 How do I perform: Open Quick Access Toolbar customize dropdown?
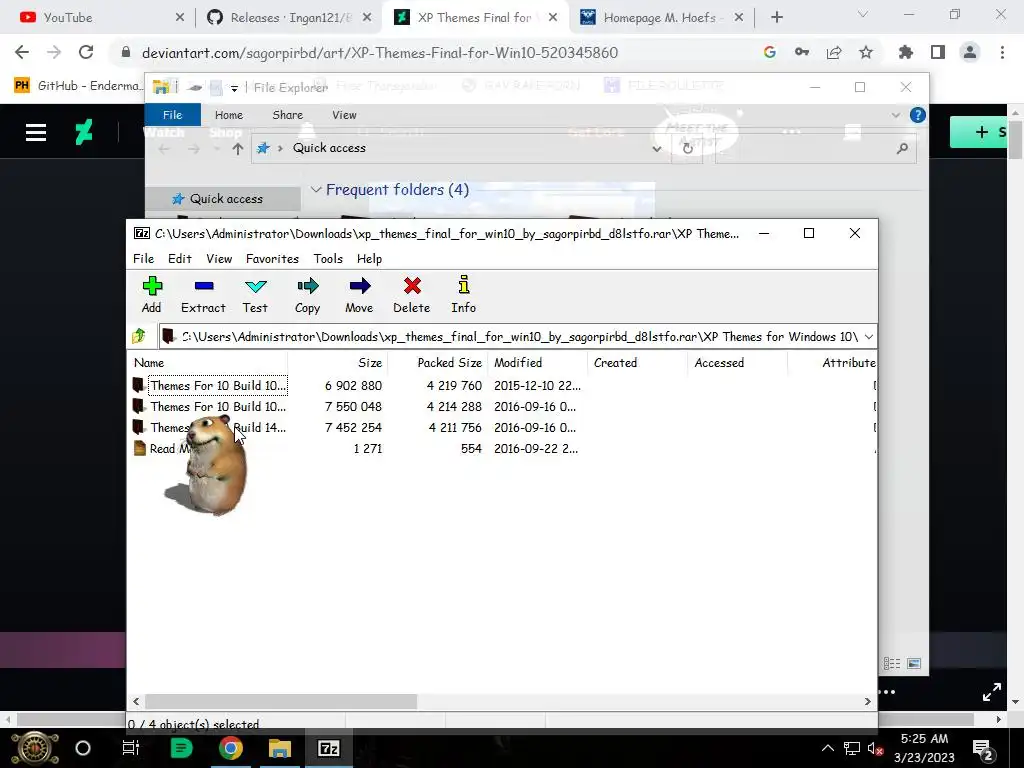pos(234,88)
